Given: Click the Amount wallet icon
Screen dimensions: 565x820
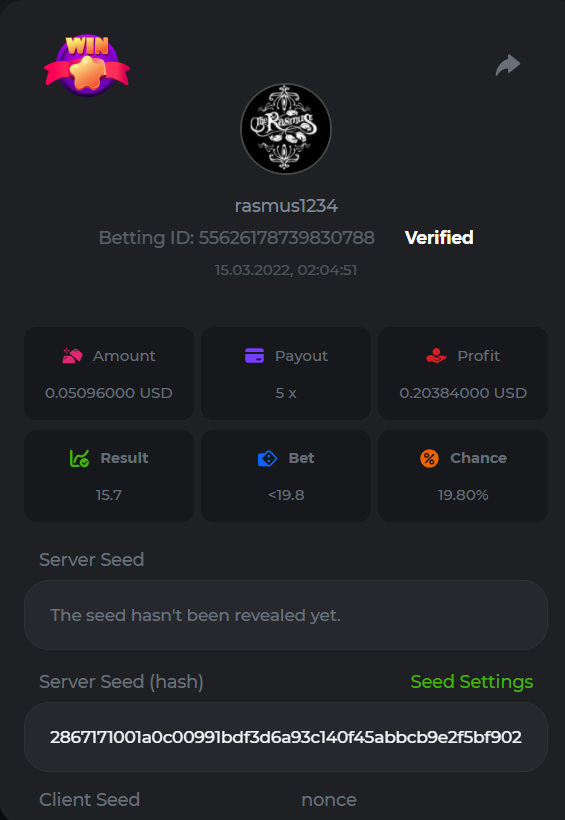Looking at the screenshot, I should (x=72, y=356).
